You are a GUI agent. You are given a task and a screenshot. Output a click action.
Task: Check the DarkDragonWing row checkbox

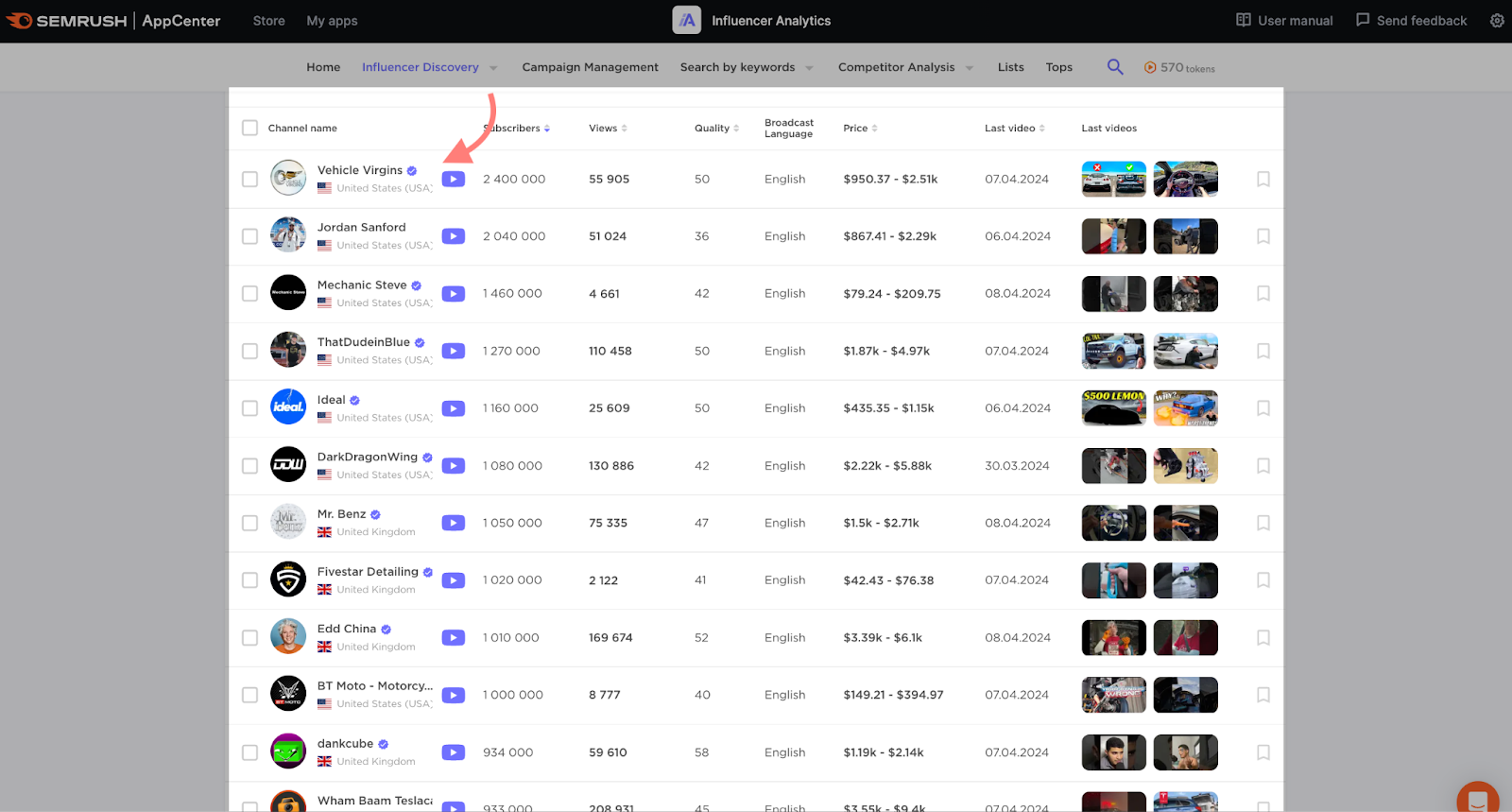[x=249, y=466]
